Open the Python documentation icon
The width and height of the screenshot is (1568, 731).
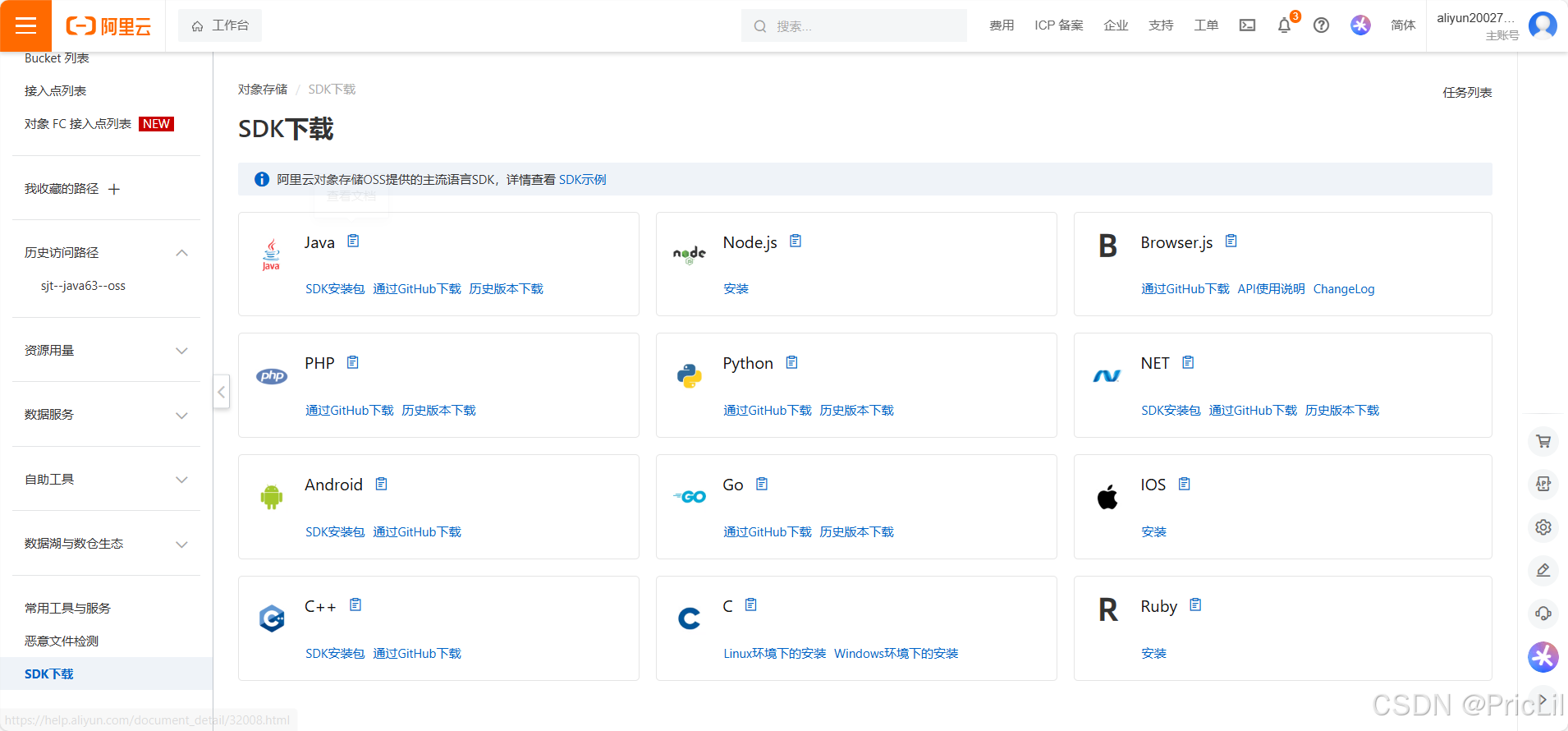click(x=792, y=362)
